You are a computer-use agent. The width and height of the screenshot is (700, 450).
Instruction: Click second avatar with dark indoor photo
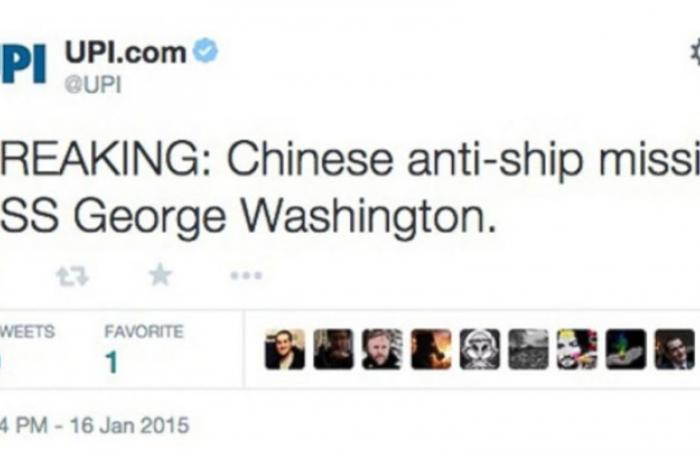pyautogui.click(x=333, y=349)
